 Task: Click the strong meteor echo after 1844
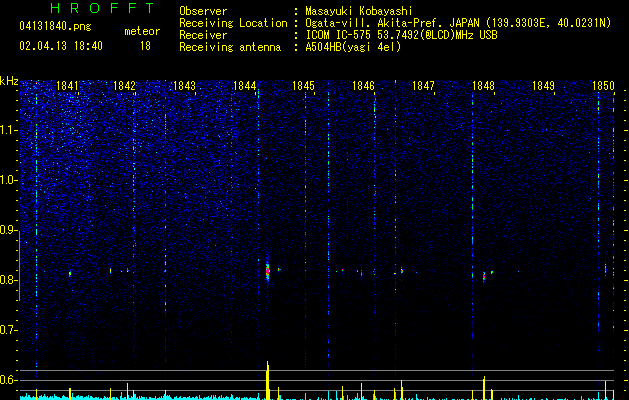pos(268,272)
